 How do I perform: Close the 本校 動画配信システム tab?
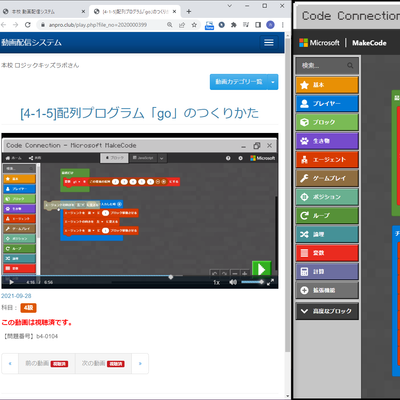[x=83, y=12]
